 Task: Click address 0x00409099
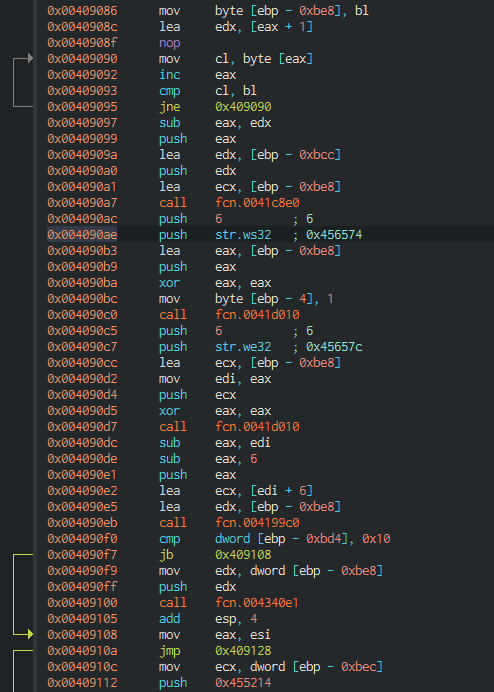pos(82,139)
